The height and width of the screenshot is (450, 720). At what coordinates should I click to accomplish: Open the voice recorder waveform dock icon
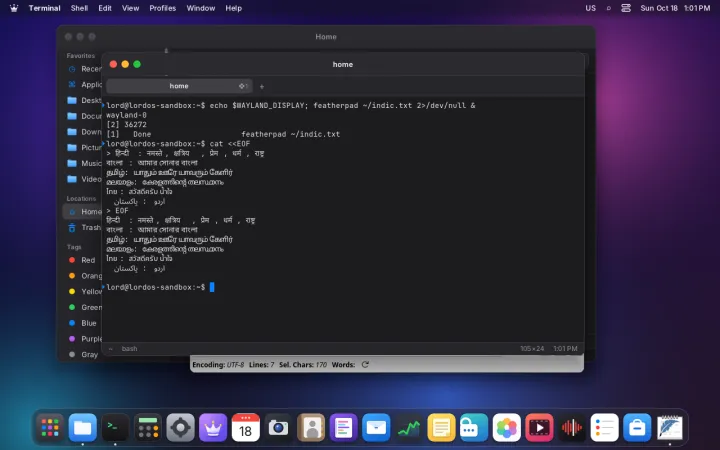[x=572, y=428]
